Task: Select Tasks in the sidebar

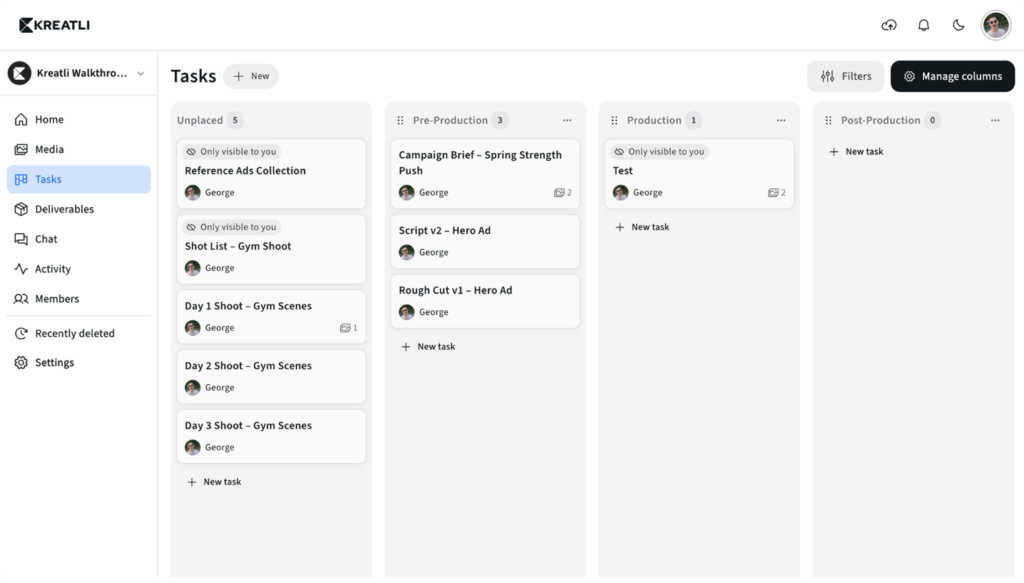Action: [79, 179]
